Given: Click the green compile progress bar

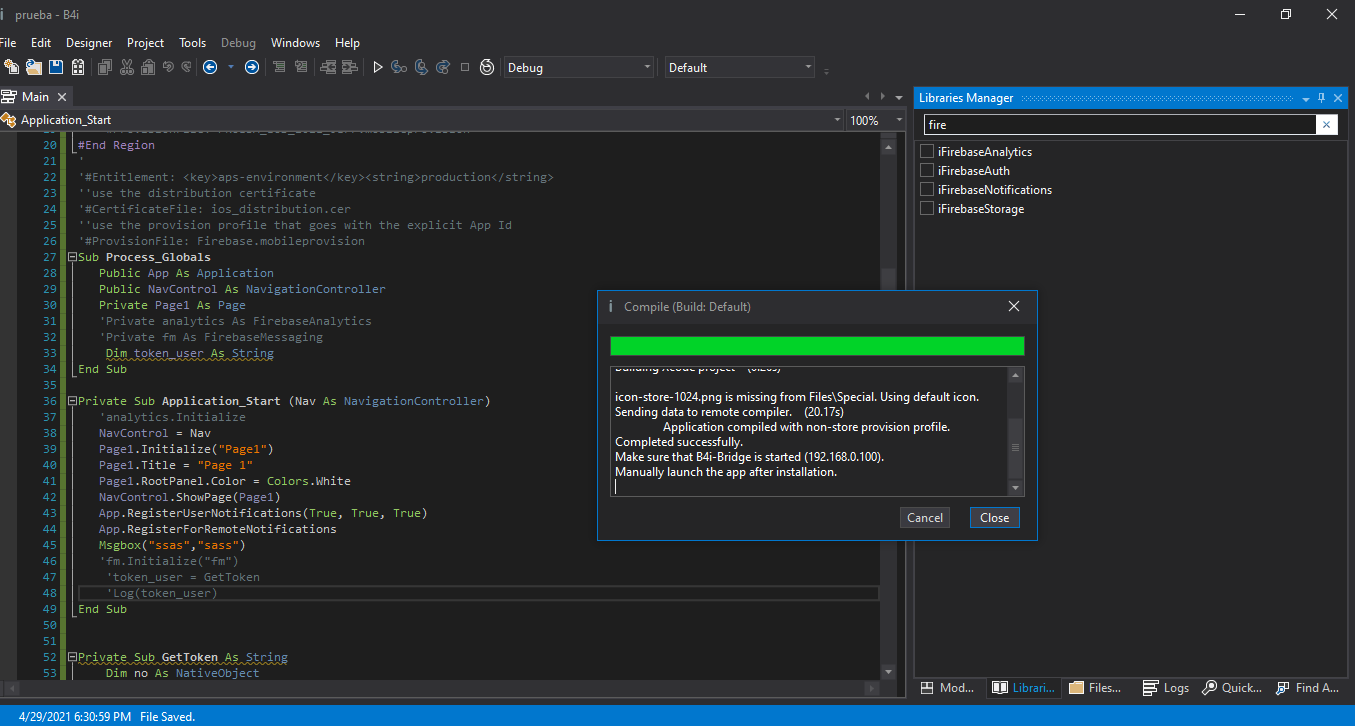Looking at the screenshot, I should pyautogui.click(x=817, y=346).
